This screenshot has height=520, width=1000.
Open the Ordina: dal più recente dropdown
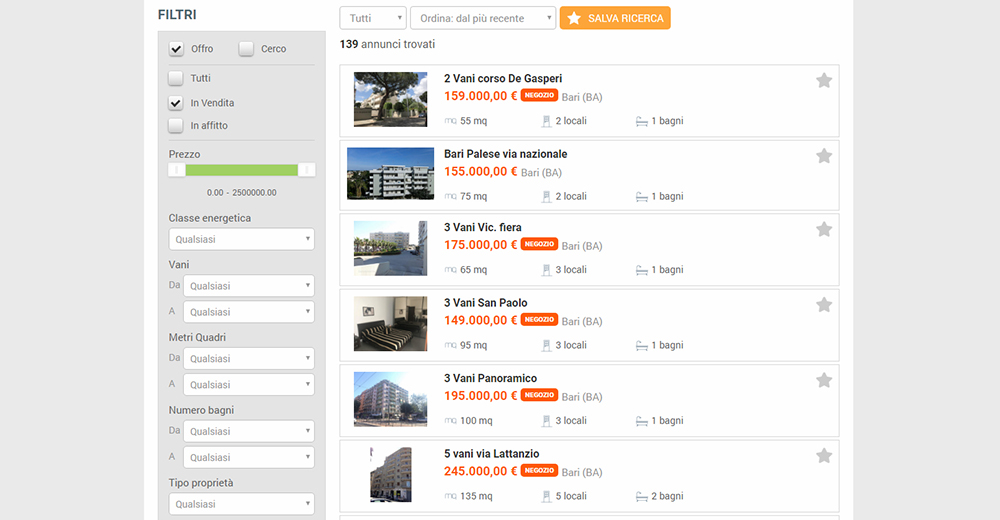[483, 18]
